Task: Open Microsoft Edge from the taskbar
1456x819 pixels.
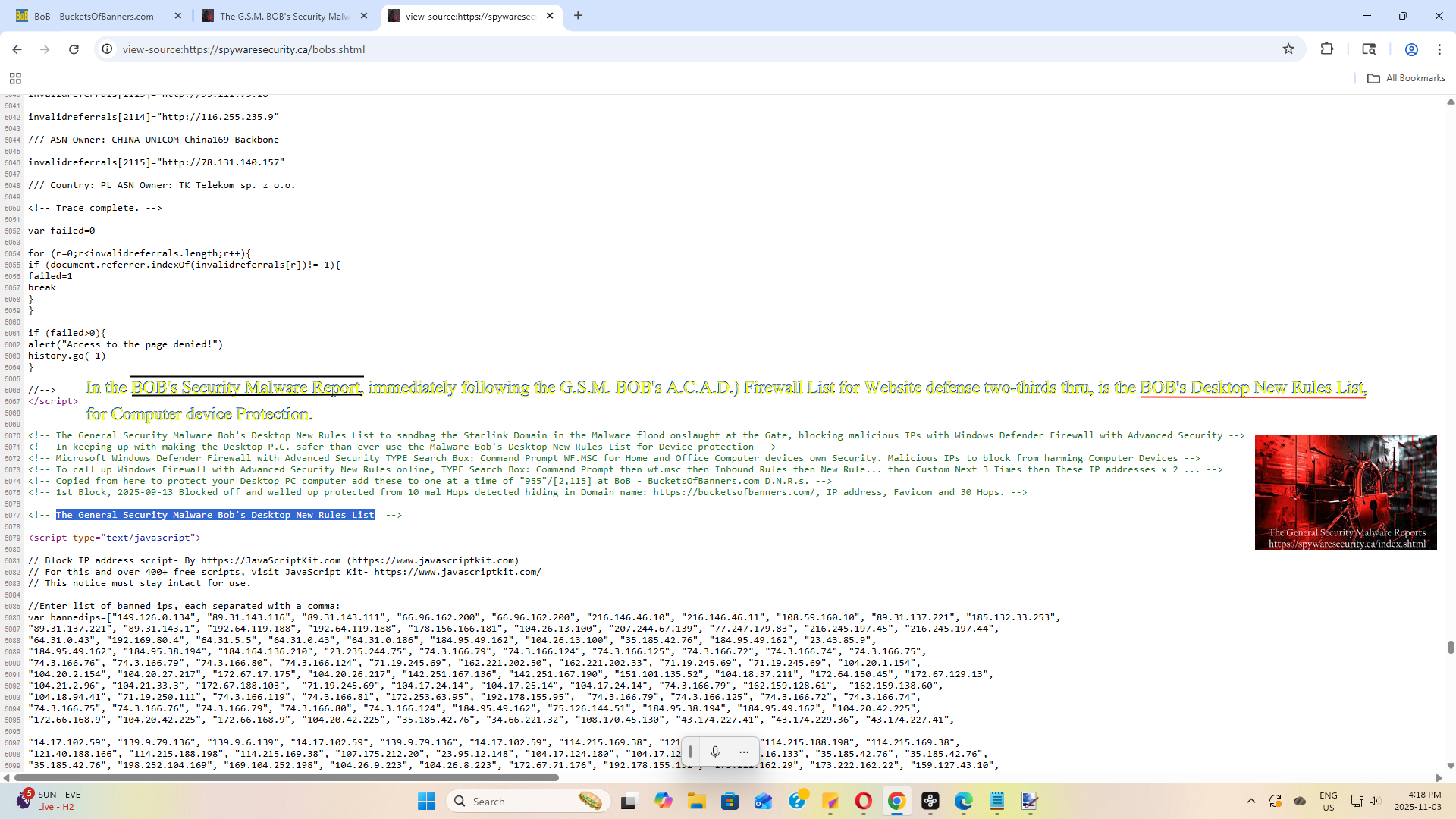Action: pyautogui.click(x=963, y=801)
